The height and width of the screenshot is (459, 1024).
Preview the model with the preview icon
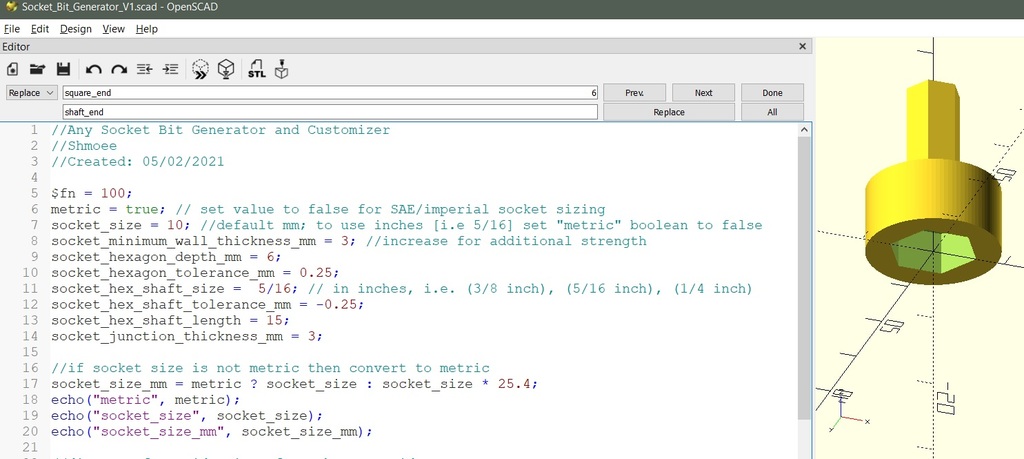coord(200,69)
